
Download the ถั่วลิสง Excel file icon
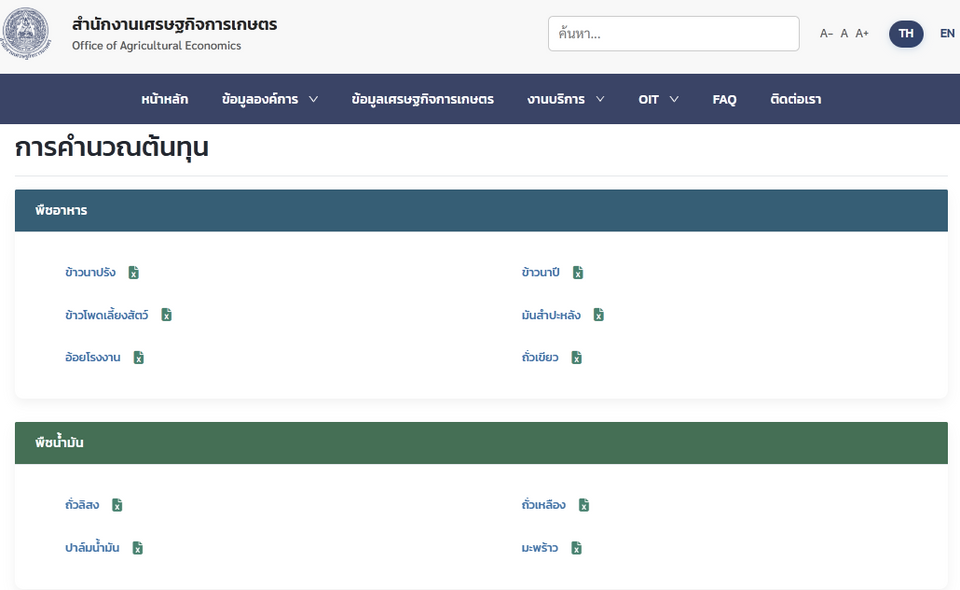(x=117, y=505)
